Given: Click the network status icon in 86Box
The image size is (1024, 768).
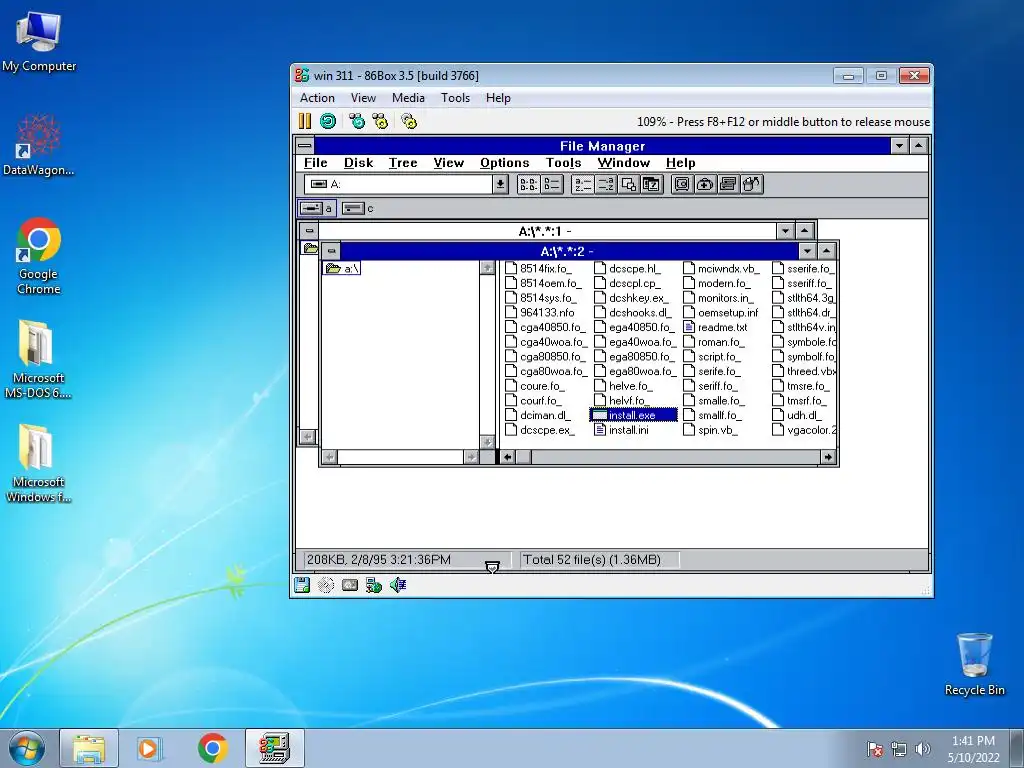Looking at the screenshot, I should (374, 585).
